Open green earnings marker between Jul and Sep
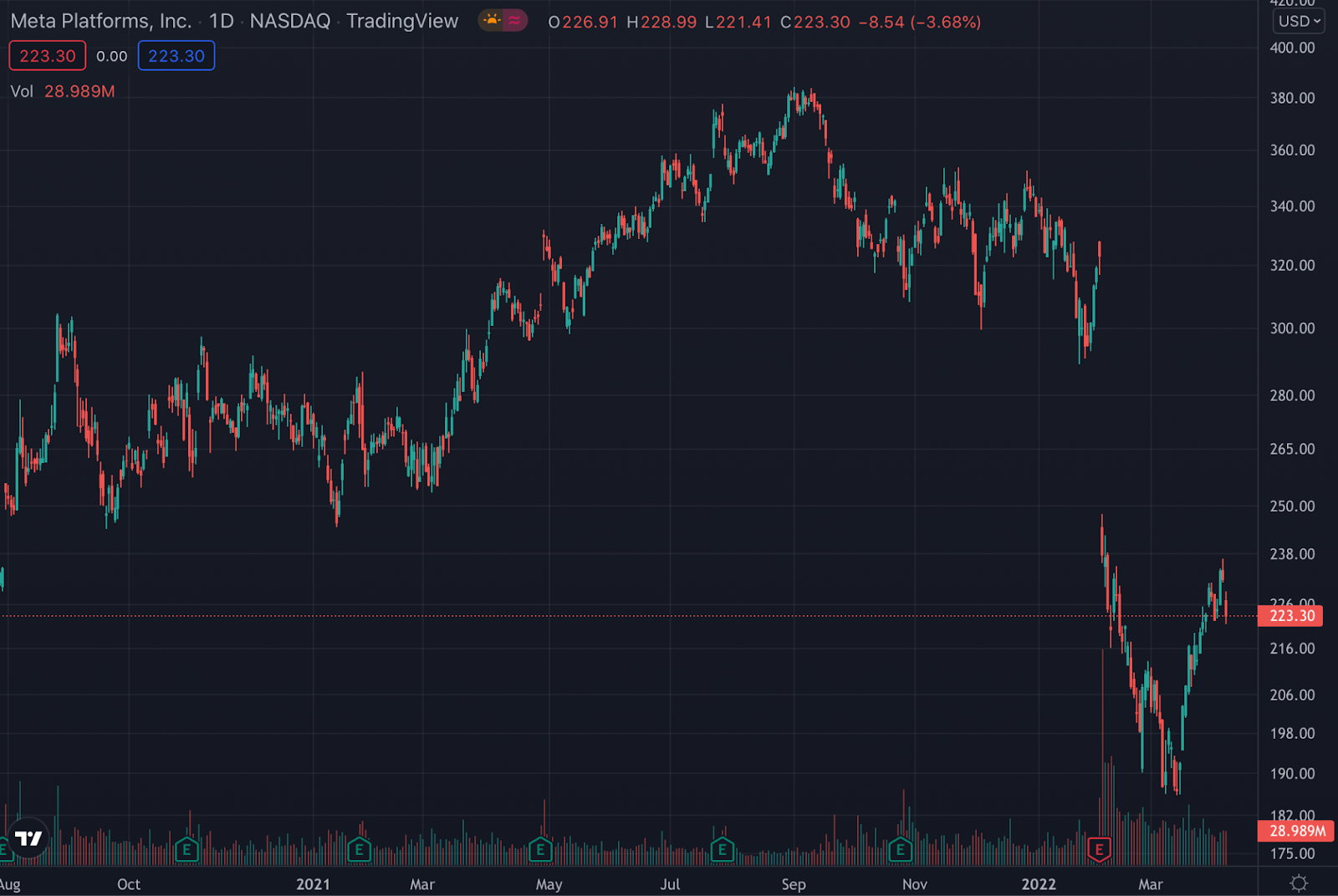This screenshot has height=896, width=1338. (x=722, y=850)
